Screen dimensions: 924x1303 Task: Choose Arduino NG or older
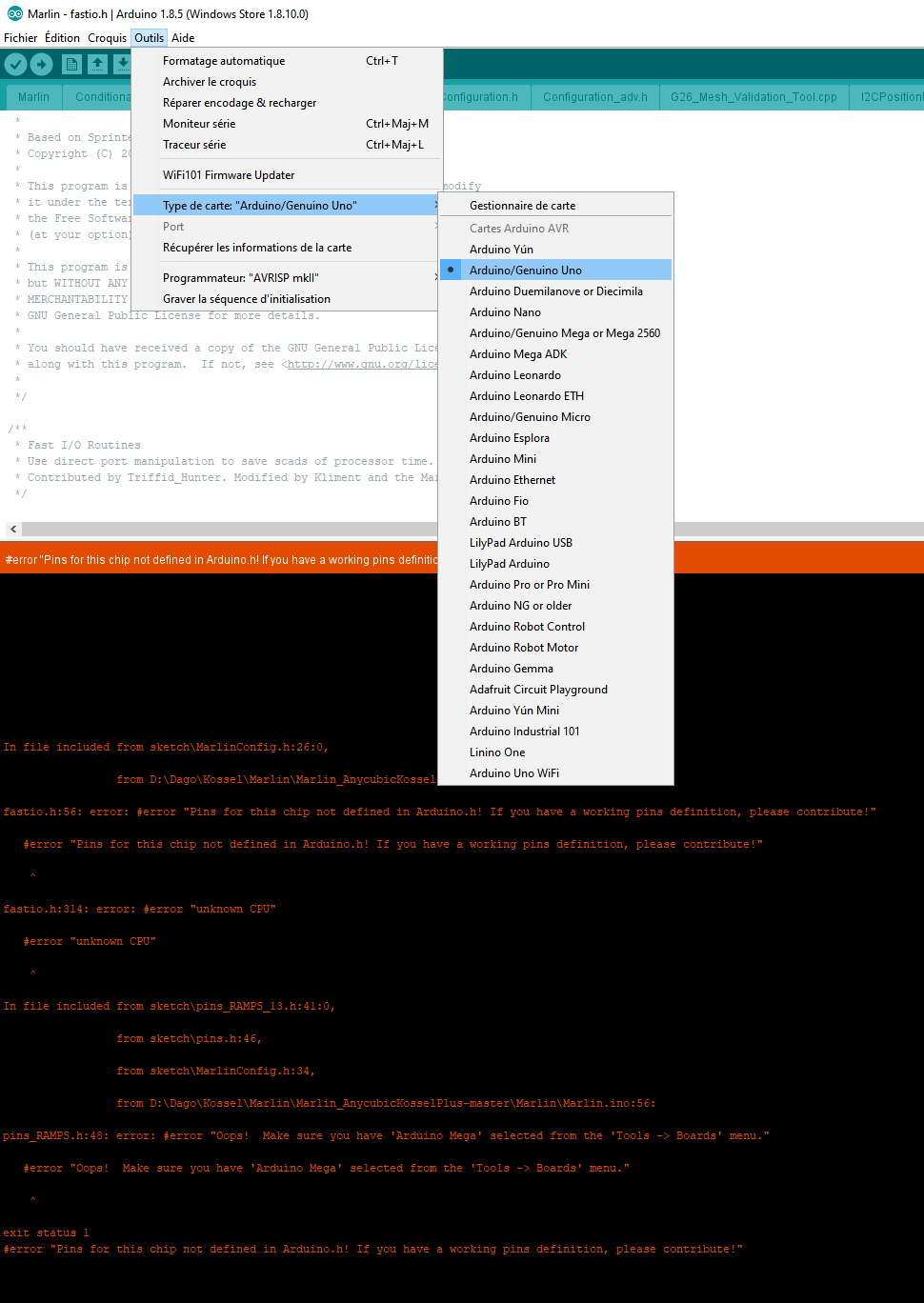coord(555,606)
